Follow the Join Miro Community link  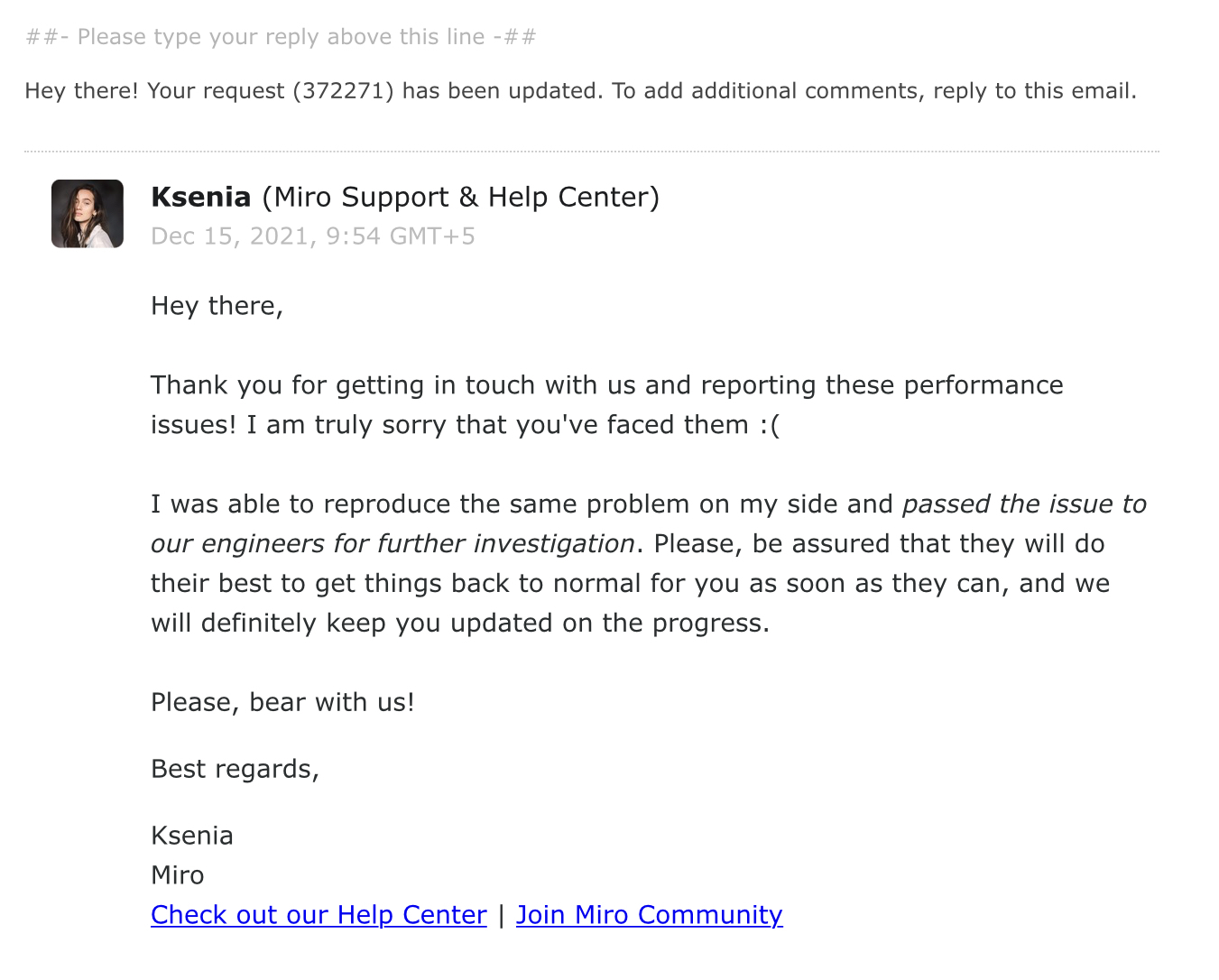click(x=649, y=915)
